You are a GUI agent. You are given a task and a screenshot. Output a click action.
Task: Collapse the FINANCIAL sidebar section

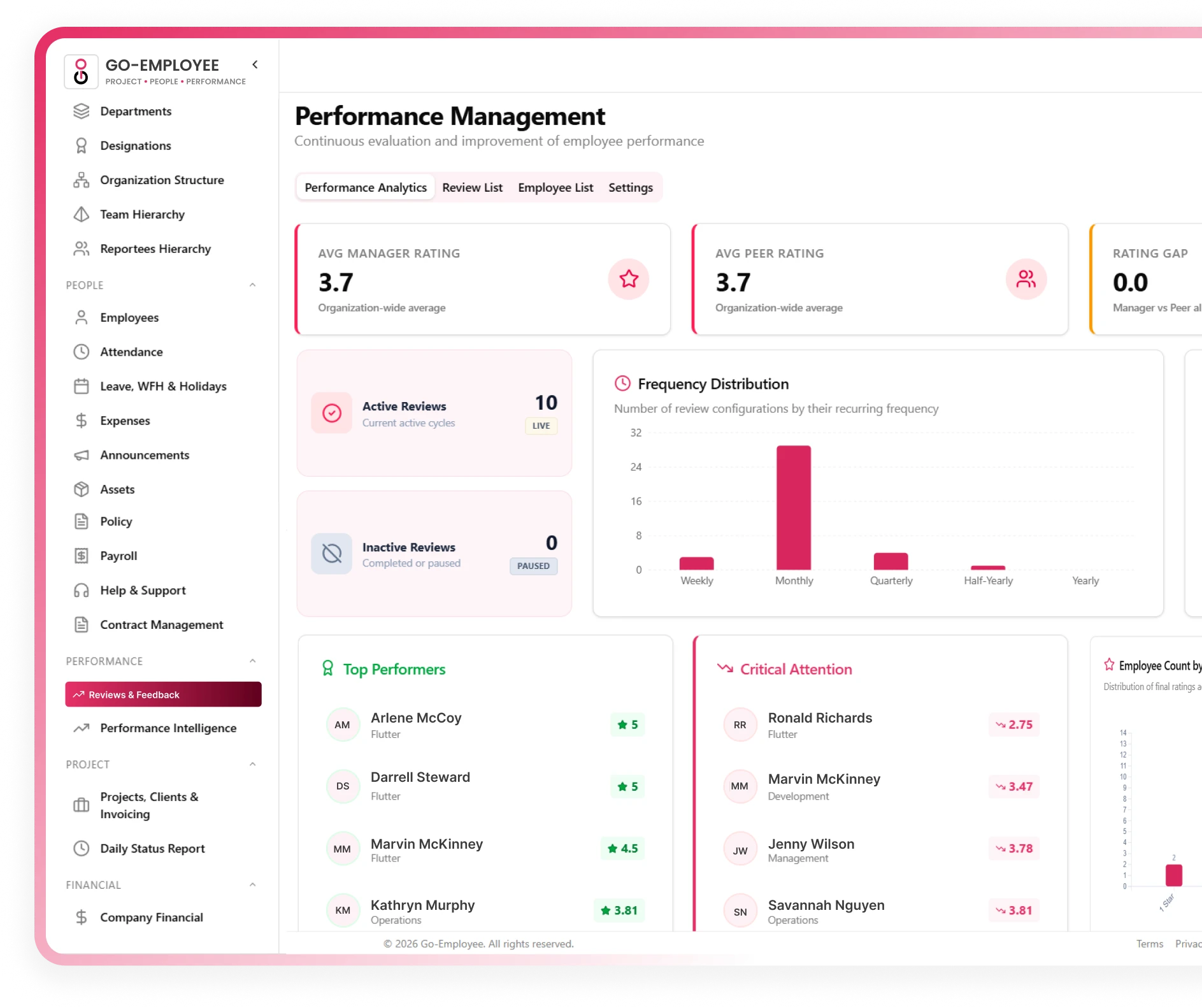[x=252, y=884]
